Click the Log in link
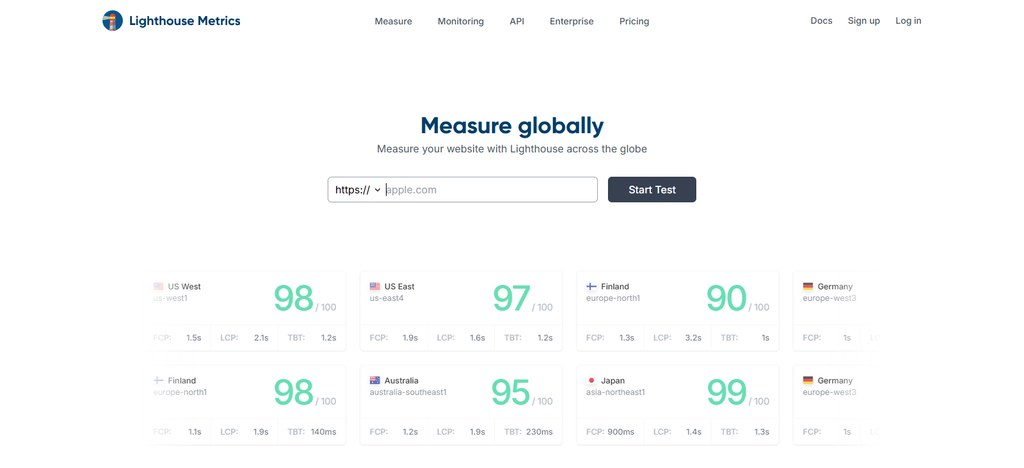Image resolution: width=1024 pixels, height=468 pixels. pyautogui.click(x=908, y=21)
